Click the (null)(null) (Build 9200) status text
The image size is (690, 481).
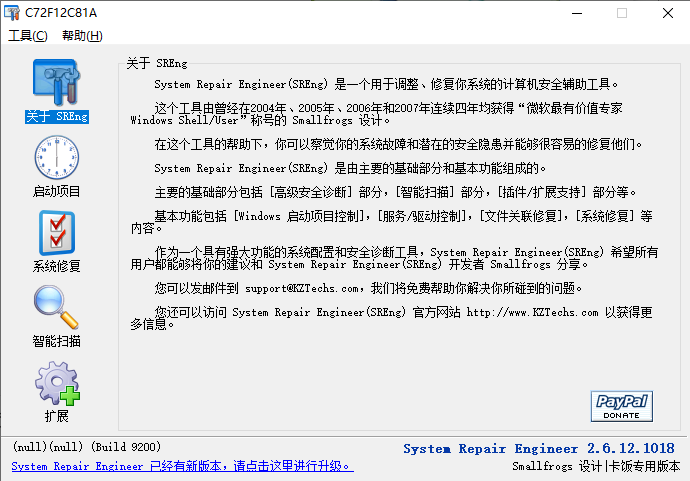point(87,447)
